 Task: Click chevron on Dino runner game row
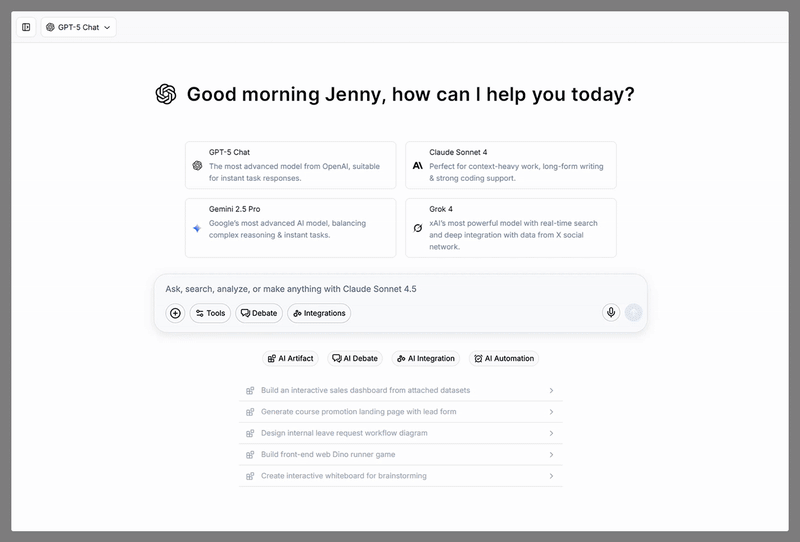click(551, 455)
